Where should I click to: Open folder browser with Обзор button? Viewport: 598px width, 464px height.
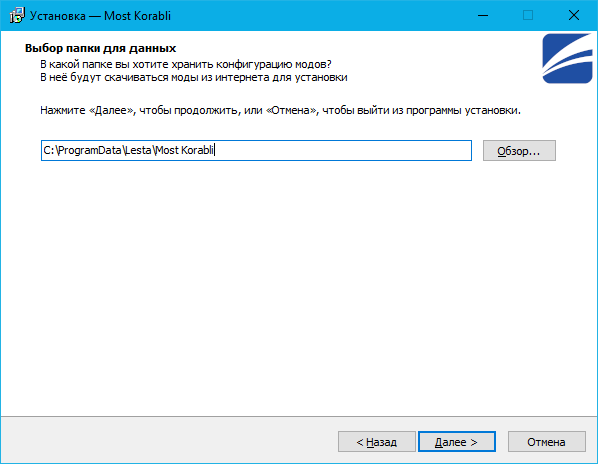[x=519, y=151]
